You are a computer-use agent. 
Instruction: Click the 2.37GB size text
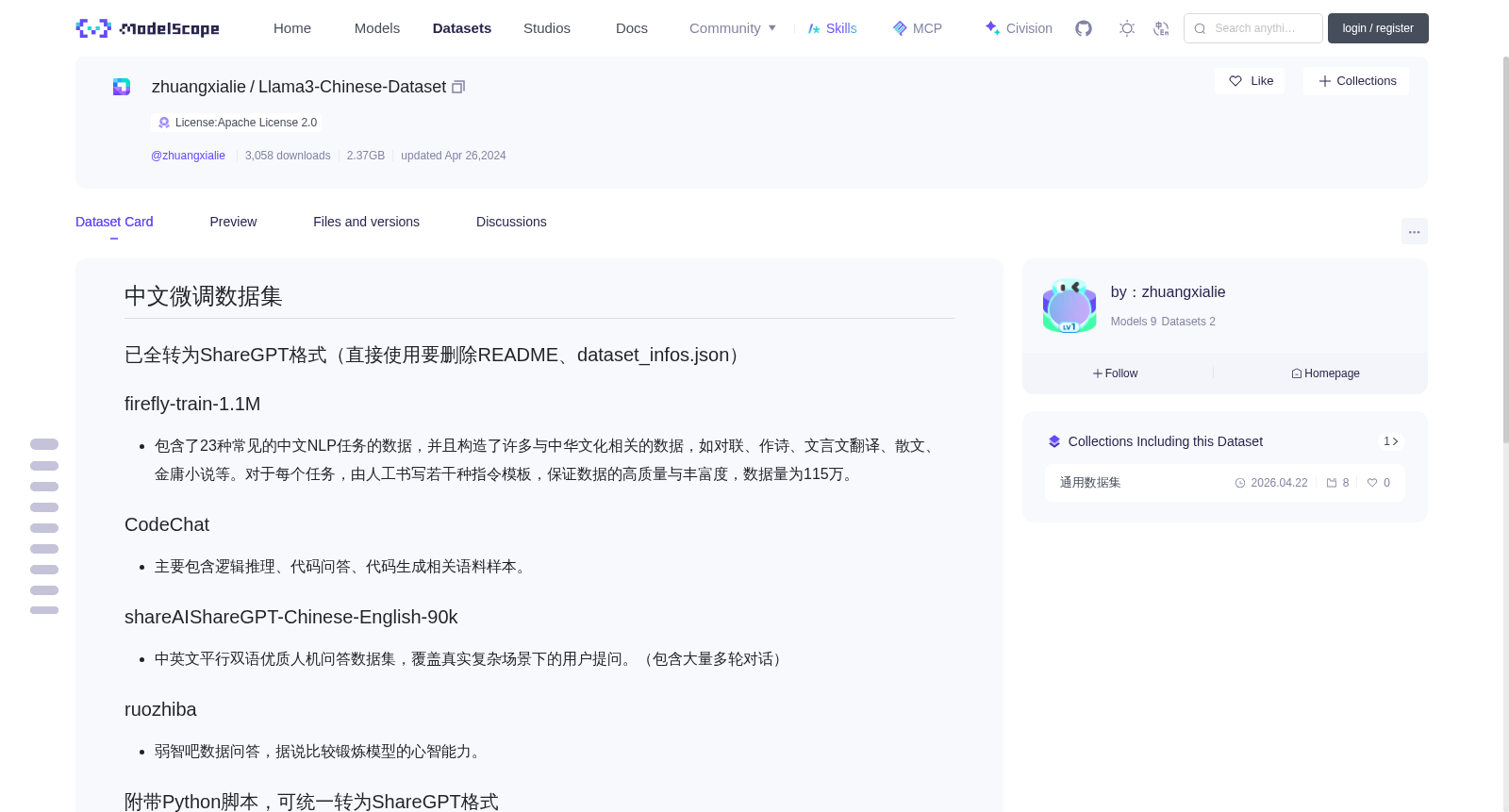click(366, 156)
